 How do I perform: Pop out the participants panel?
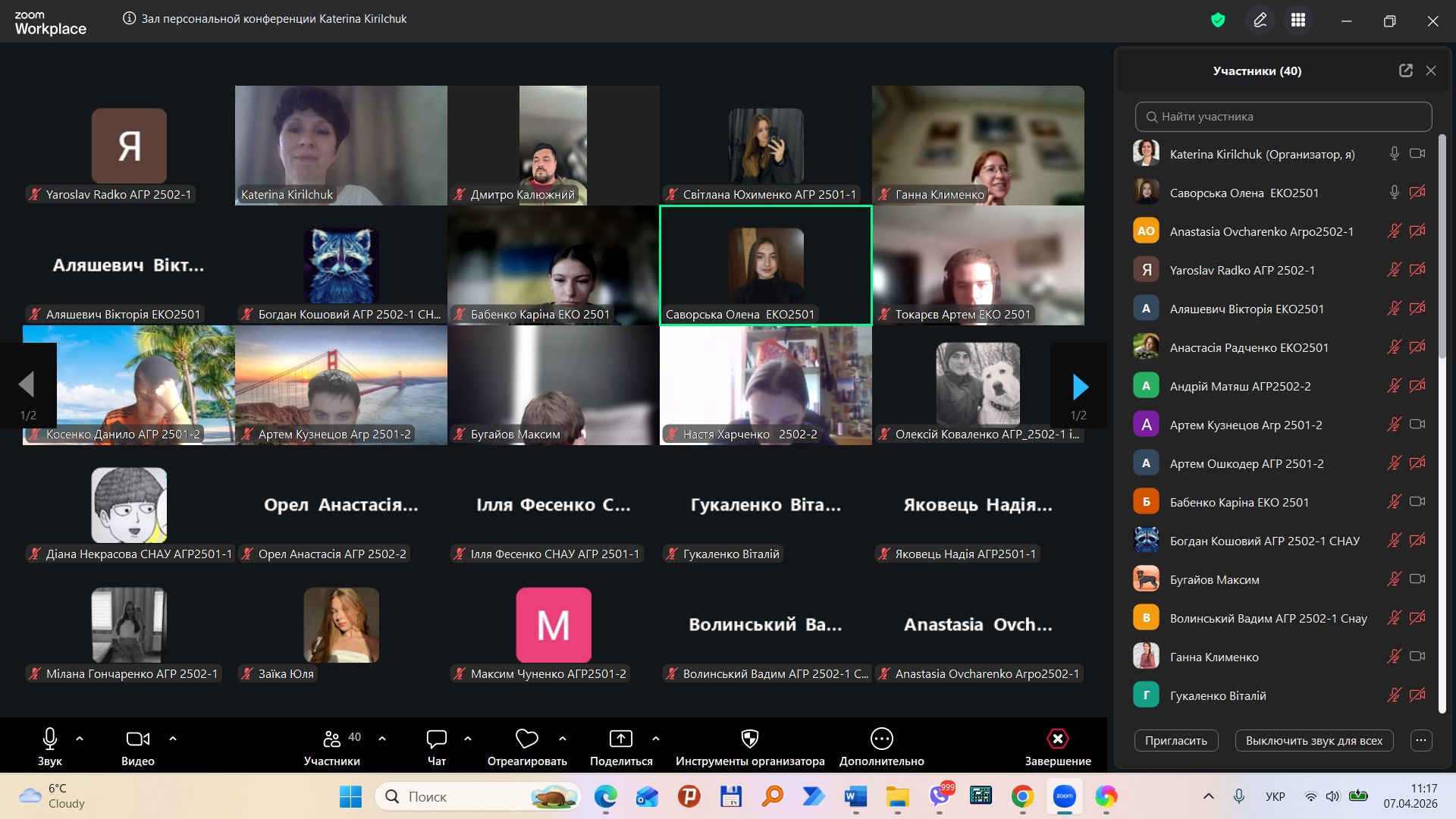tap(1406, 71)
